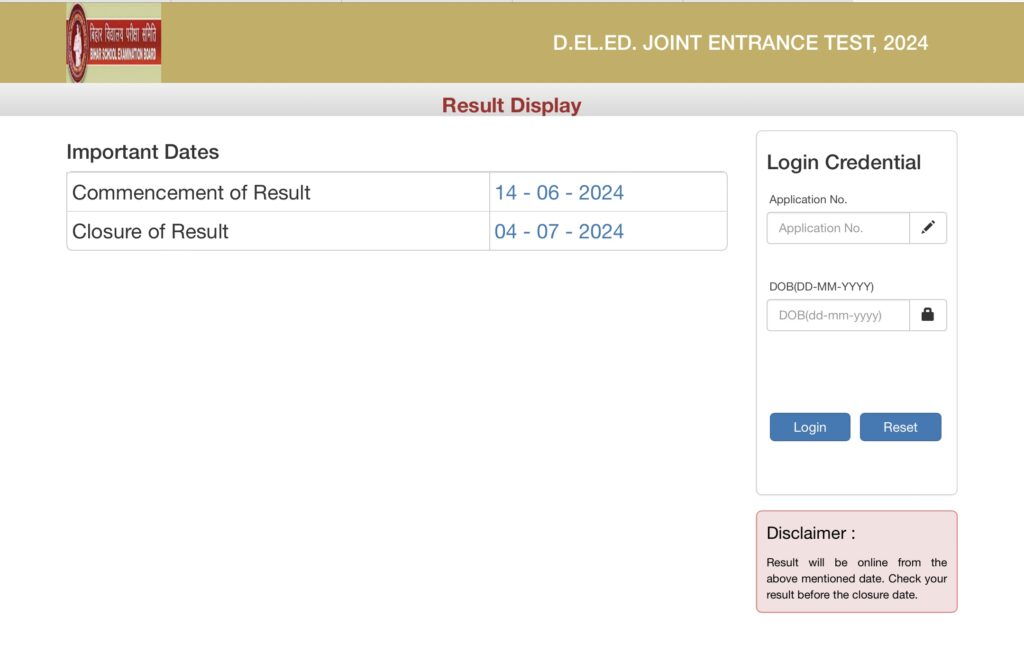1024x672 pixels.
Task: Click the Commencement of Result cell
Action: tap(278, 192)
